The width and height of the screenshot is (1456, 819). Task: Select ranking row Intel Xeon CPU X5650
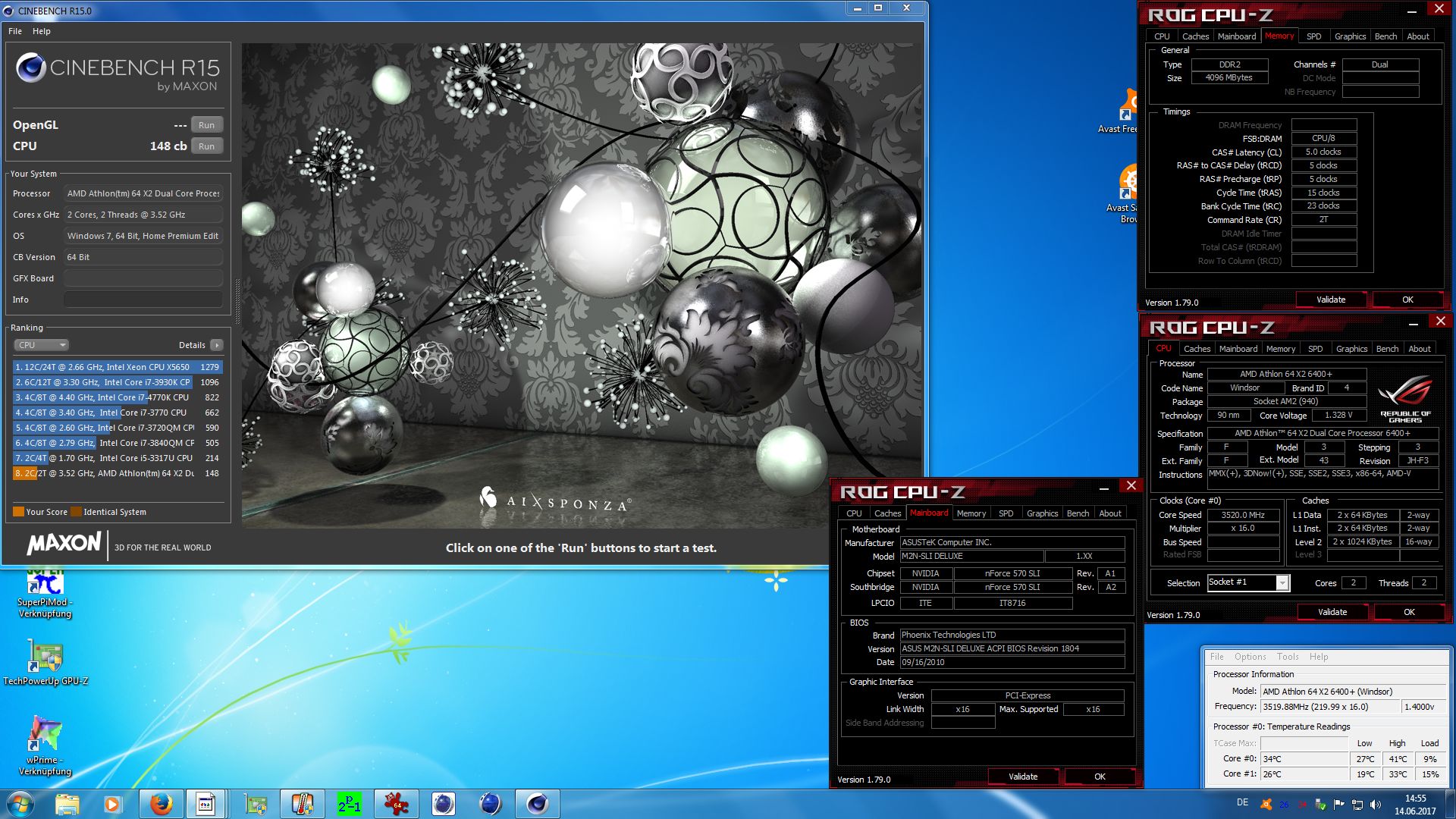[x=117, y=367]
